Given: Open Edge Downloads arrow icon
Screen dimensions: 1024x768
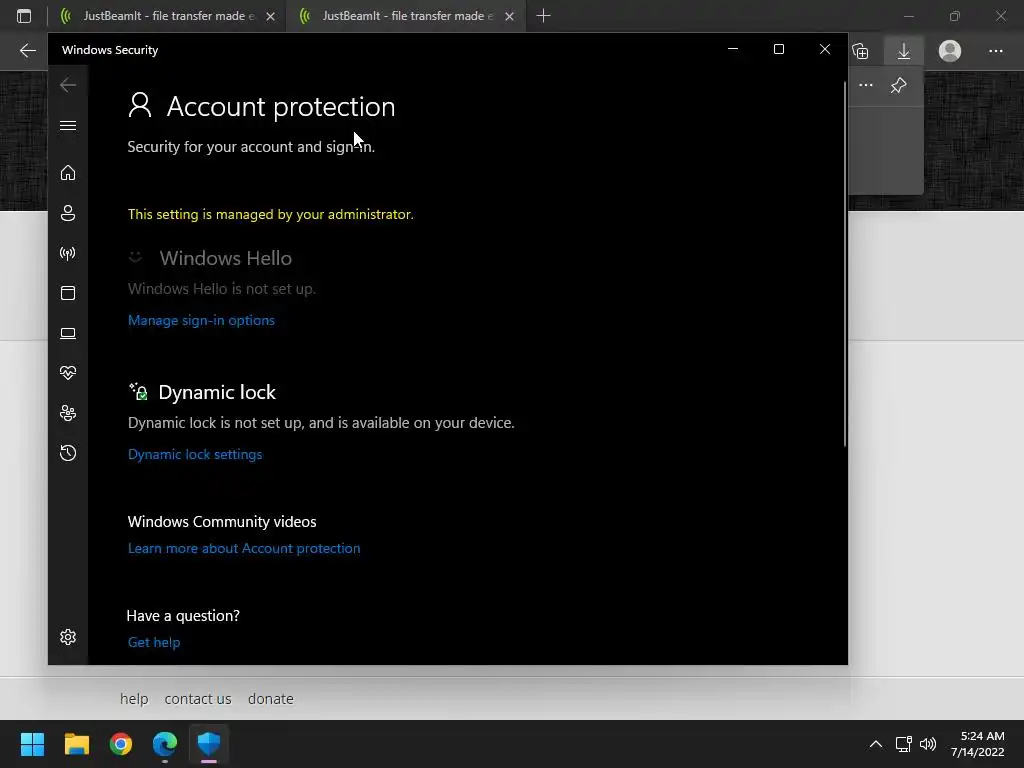Looking at the screenshot, I should coord(904,51).
